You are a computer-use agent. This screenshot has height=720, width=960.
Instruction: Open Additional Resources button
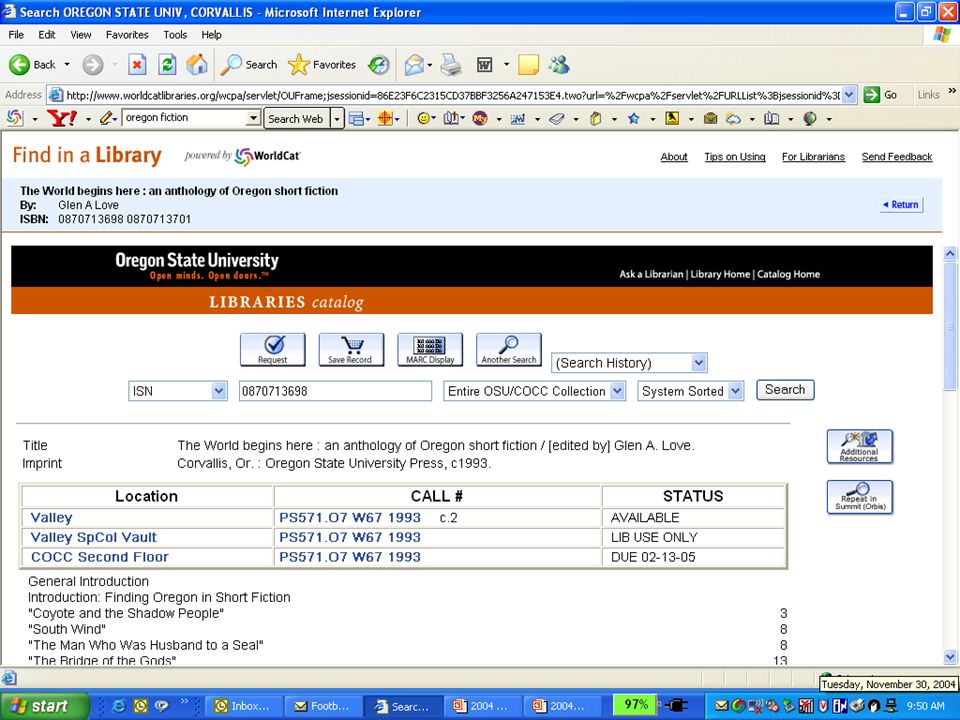tap(860, 446)
